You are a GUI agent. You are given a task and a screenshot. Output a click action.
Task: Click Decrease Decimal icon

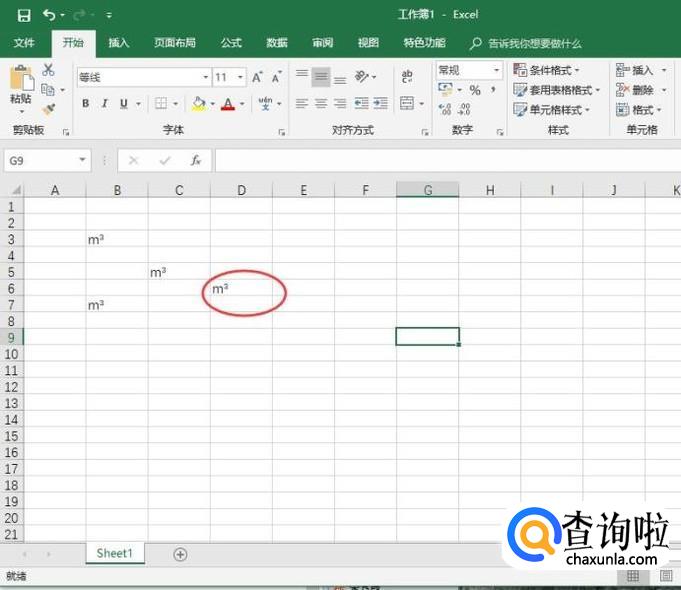pos(464,109)
